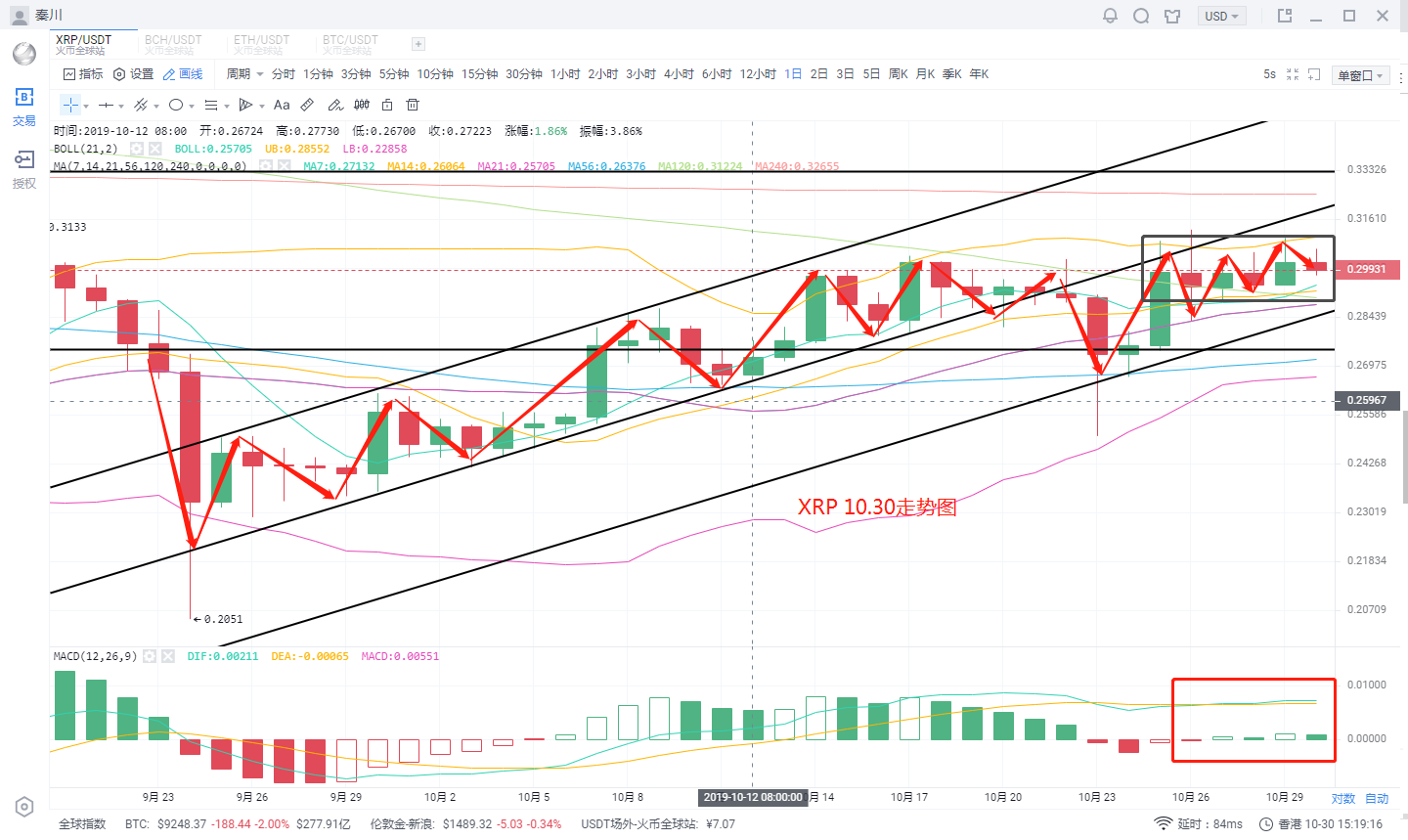Switch to the XRP/USDT tab
Image resolution: width=1408 pixels, height=840 pixels.
94,44
